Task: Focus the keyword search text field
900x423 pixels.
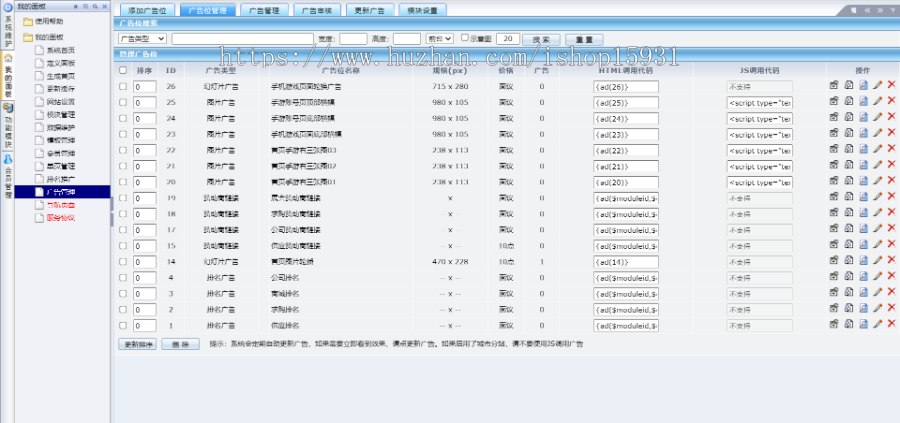Action: pyautogui.click(x=243, y=39)
